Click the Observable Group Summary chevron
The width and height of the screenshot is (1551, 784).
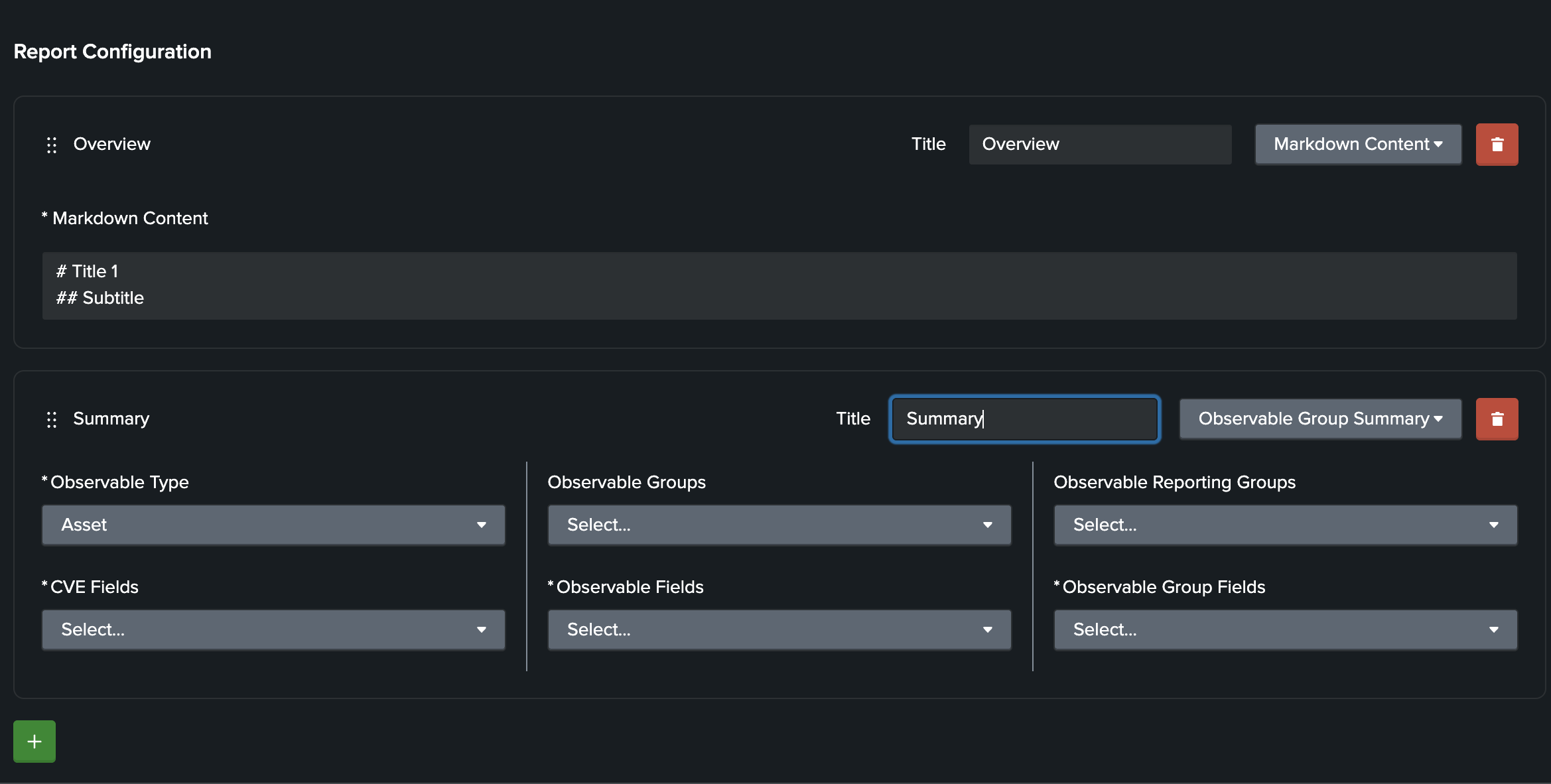(1438, 419)
